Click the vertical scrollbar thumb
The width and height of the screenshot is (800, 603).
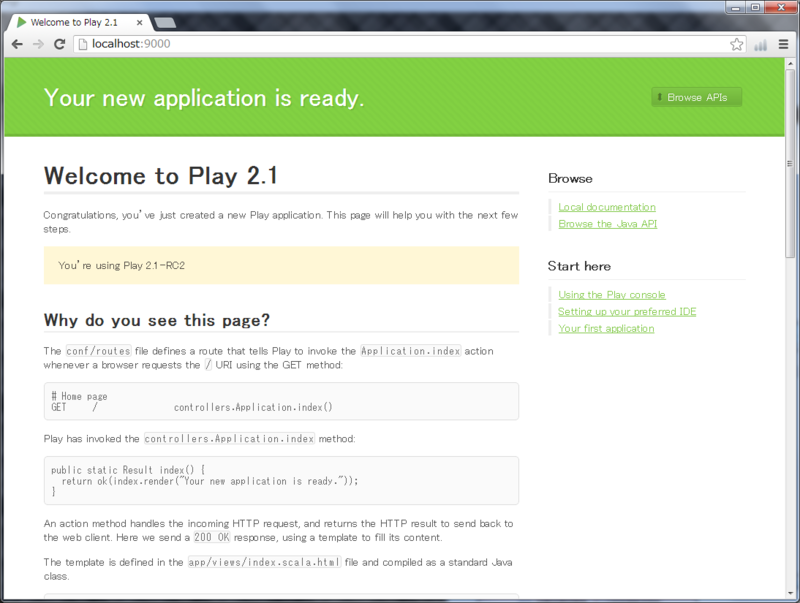pos(790,163)
